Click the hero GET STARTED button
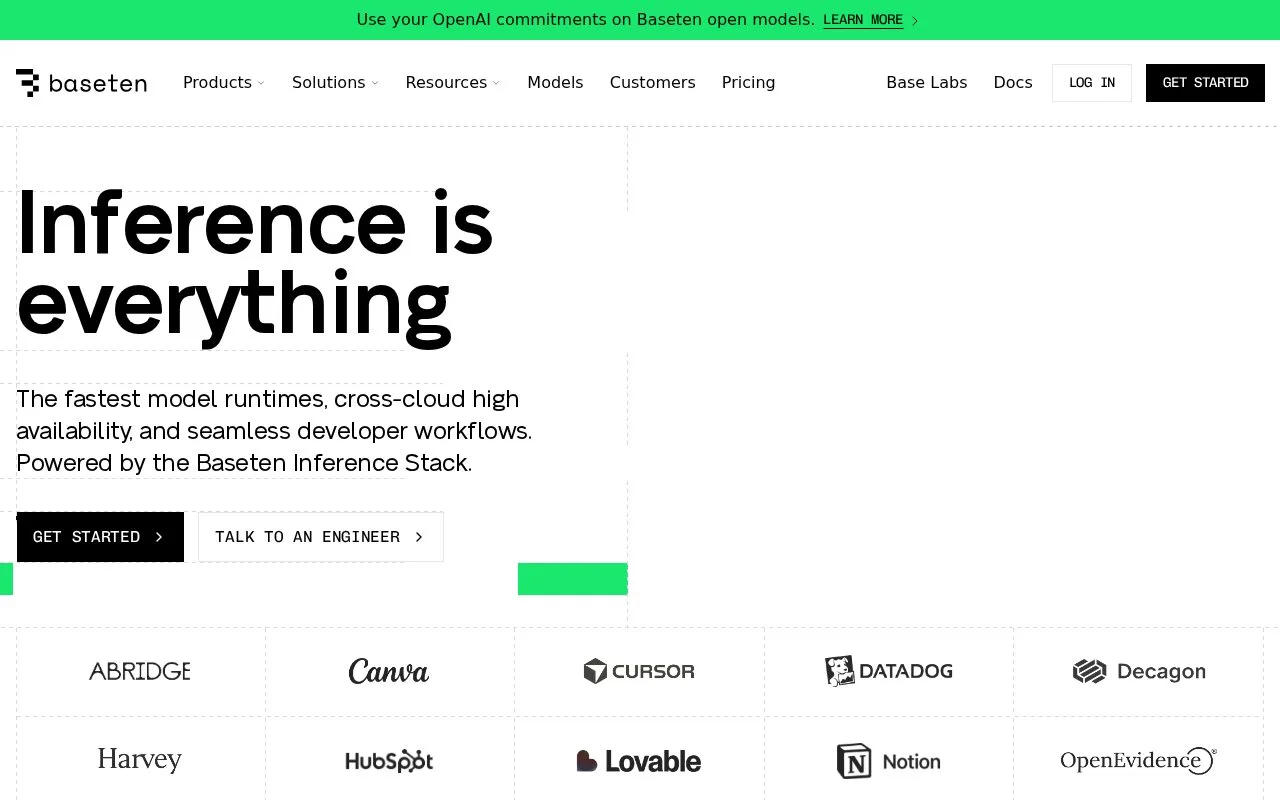Viewport: 1280px width, 800px height. click(100, 537)
